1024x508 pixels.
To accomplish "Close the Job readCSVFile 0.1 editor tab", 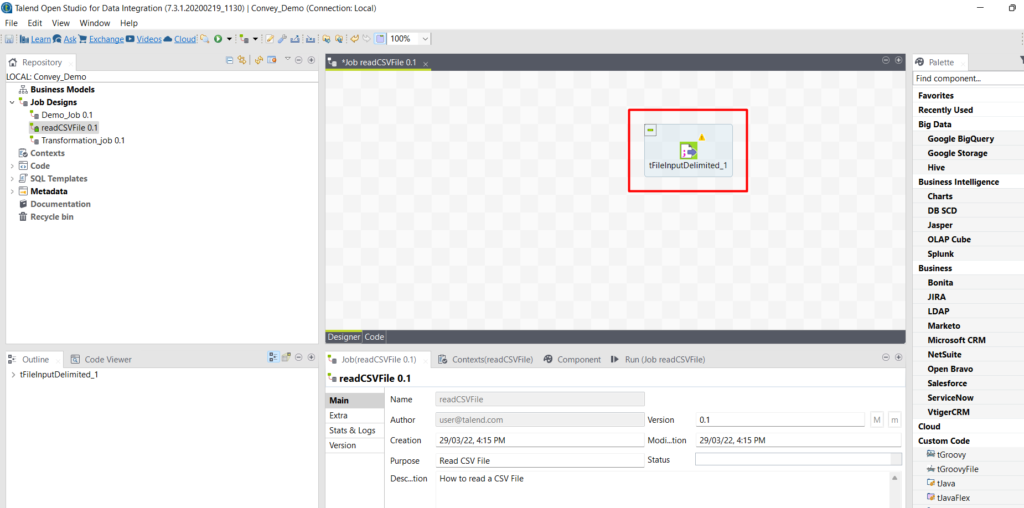I will click(x=425, y=63).
